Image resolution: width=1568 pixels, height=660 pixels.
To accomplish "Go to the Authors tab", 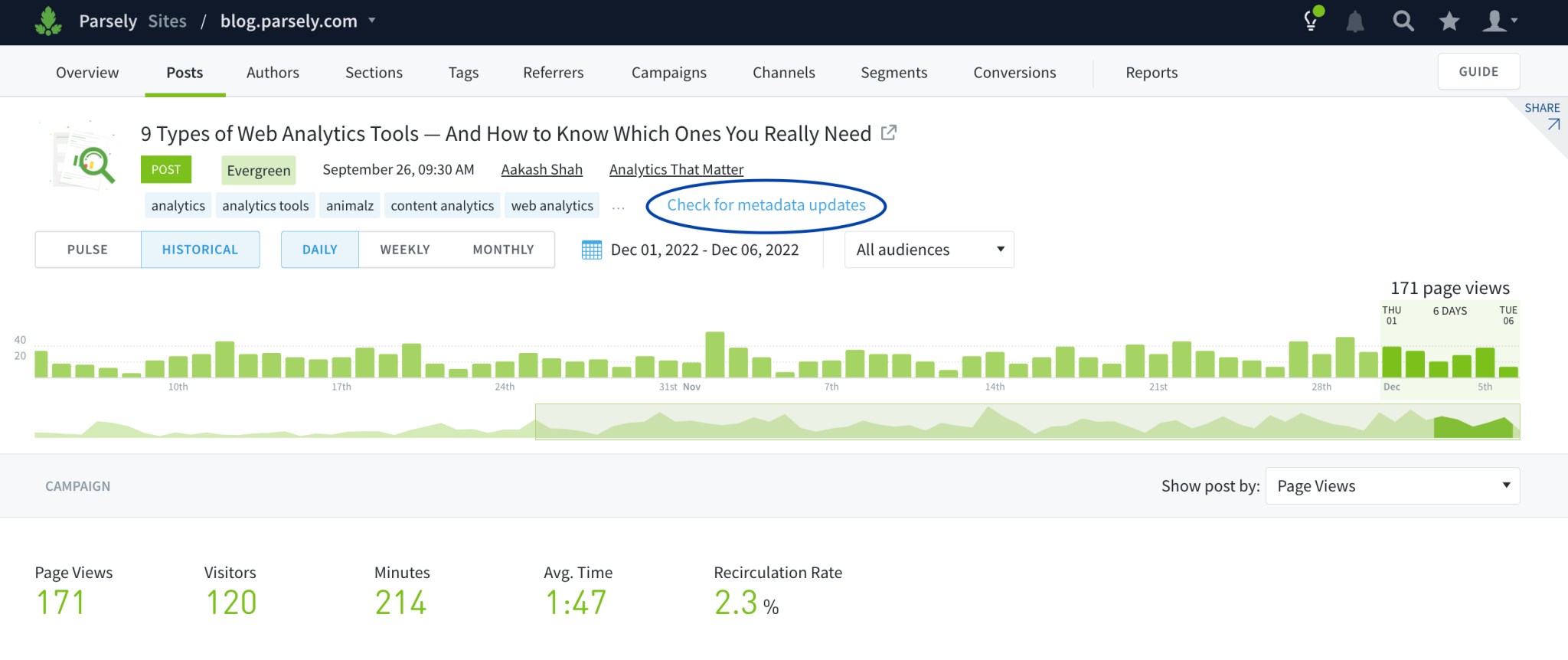I will pos(273,73).
